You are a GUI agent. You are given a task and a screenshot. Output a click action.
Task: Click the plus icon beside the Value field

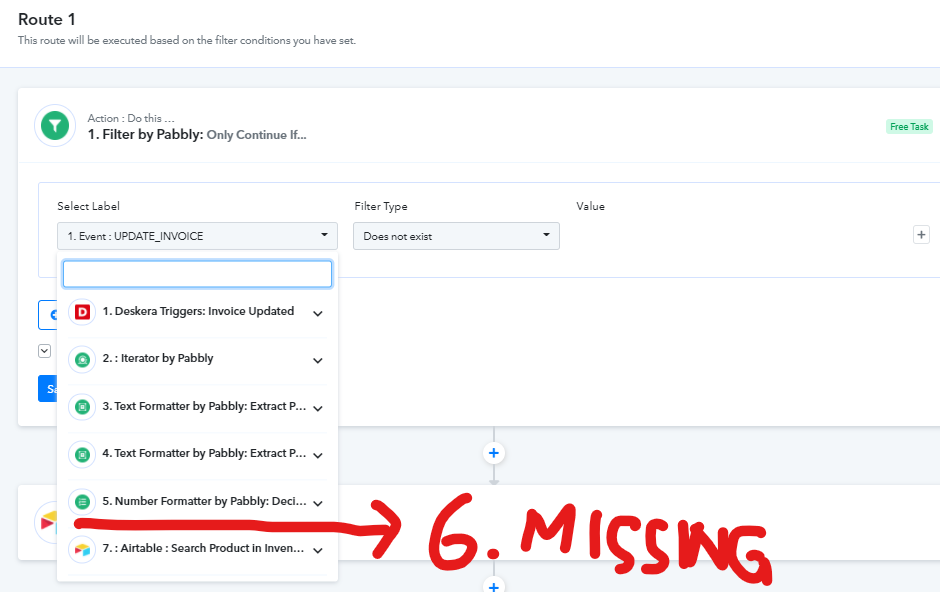coord(921,235)
